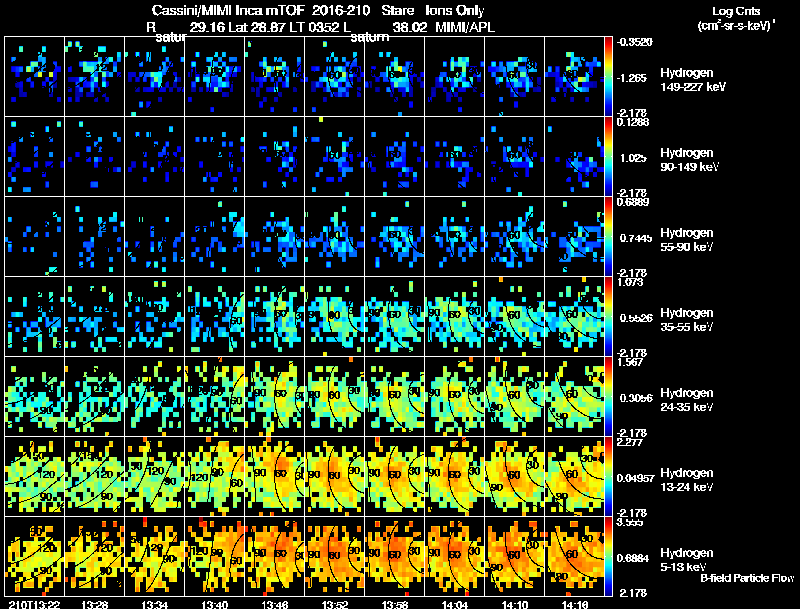Select the Hydrogen 5-13 keV panel at 14:16

click(574, 556)
